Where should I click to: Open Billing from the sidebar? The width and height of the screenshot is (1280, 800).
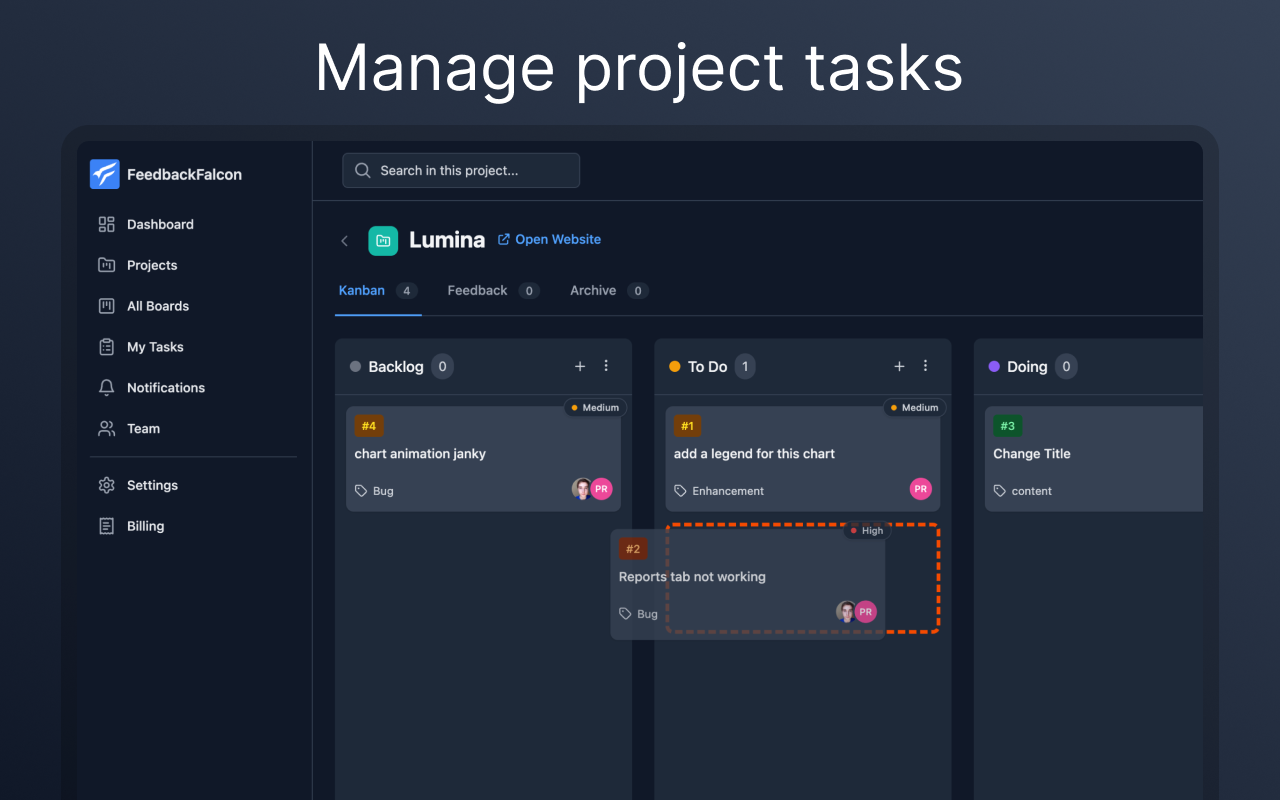(x=107, y=526)
